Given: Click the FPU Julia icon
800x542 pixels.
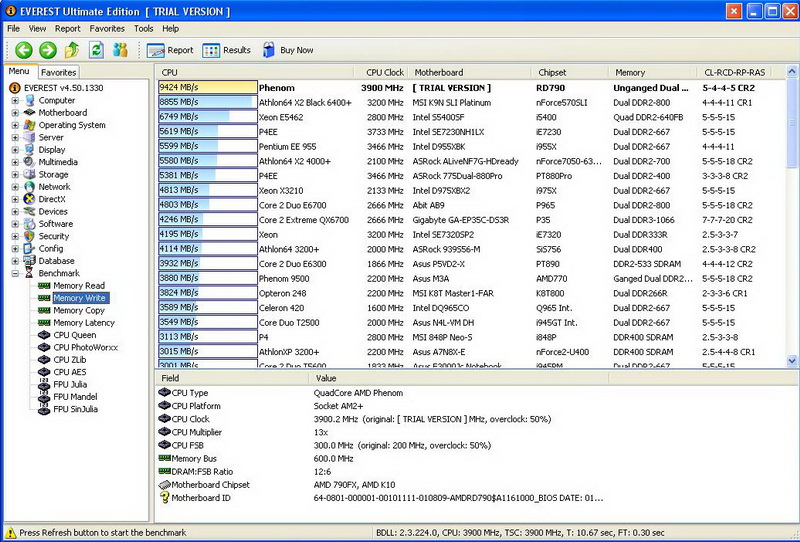Looking at the screenshot, I should (44, 384).
